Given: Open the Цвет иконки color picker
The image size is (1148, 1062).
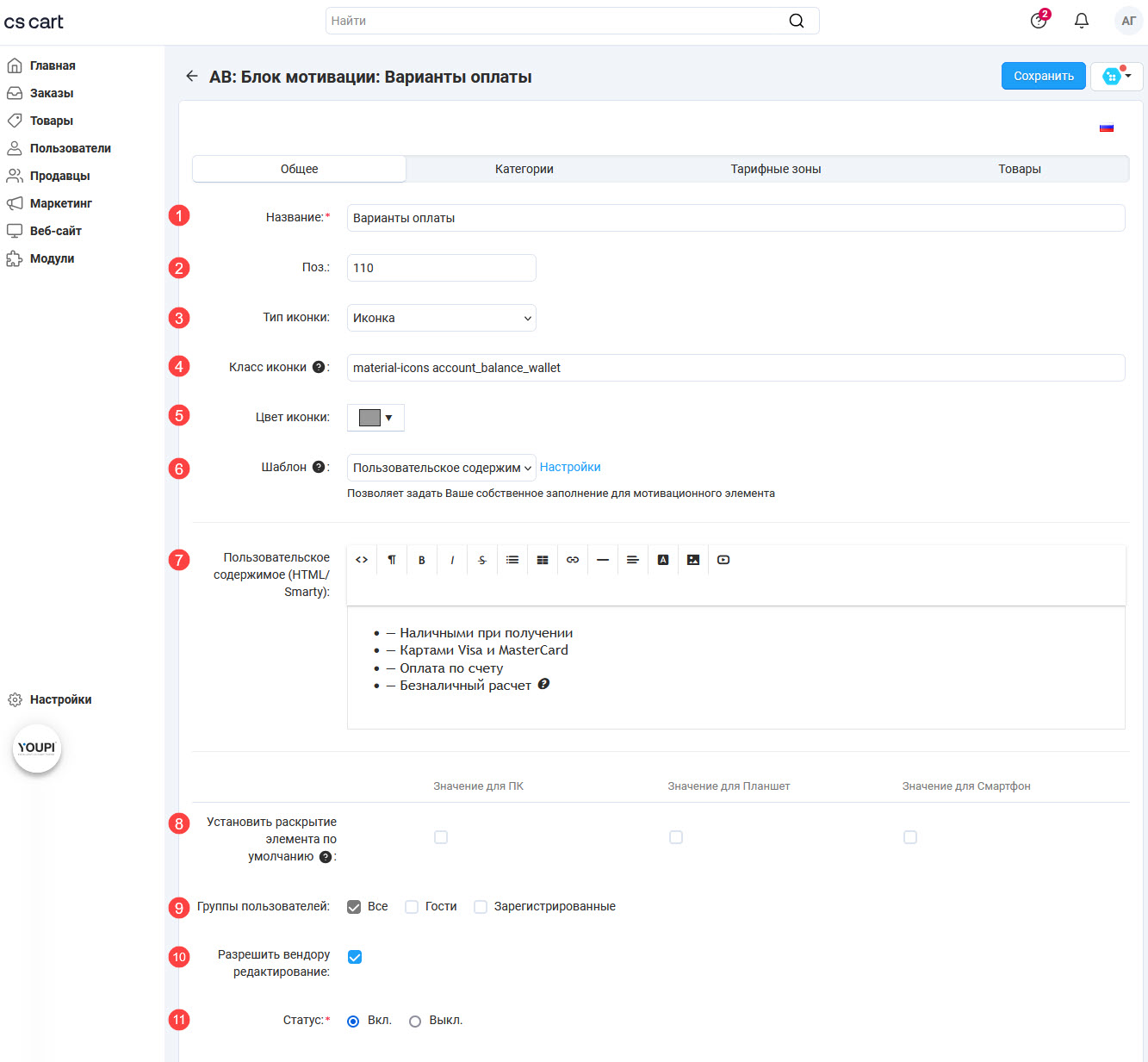Looking at the screenshot, I should (x=375, y=418).
